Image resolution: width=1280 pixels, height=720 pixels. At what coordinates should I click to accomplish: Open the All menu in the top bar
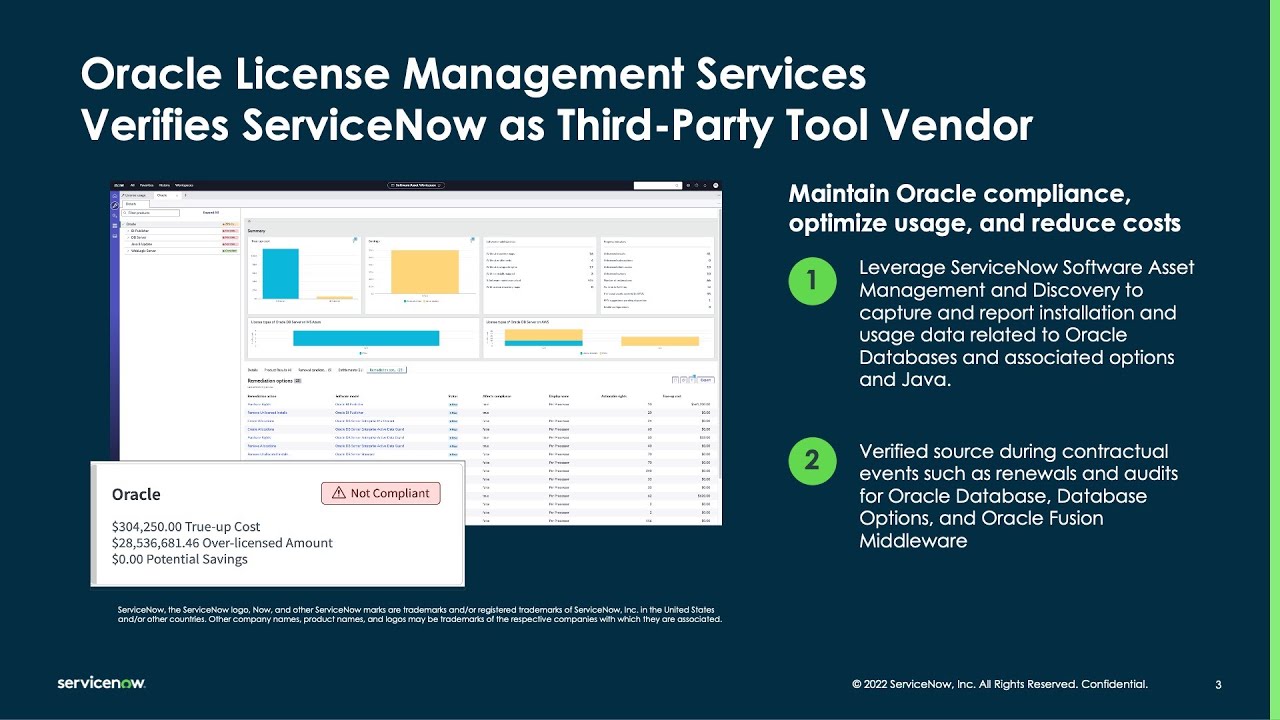(x=132, y=185)
